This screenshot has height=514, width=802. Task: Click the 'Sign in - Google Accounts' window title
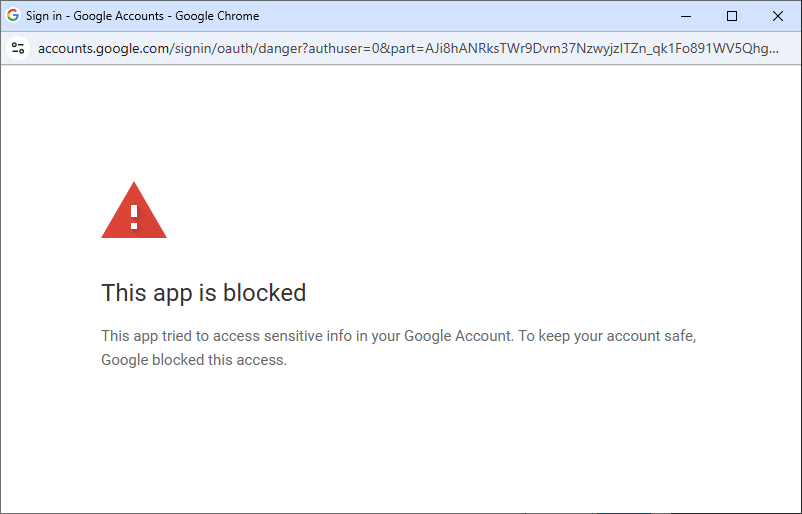[94, 16]
